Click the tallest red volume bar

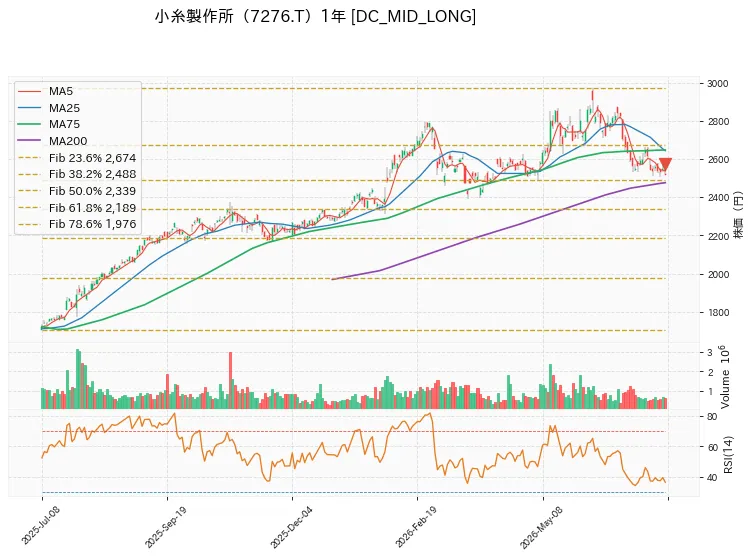[231, 380]
